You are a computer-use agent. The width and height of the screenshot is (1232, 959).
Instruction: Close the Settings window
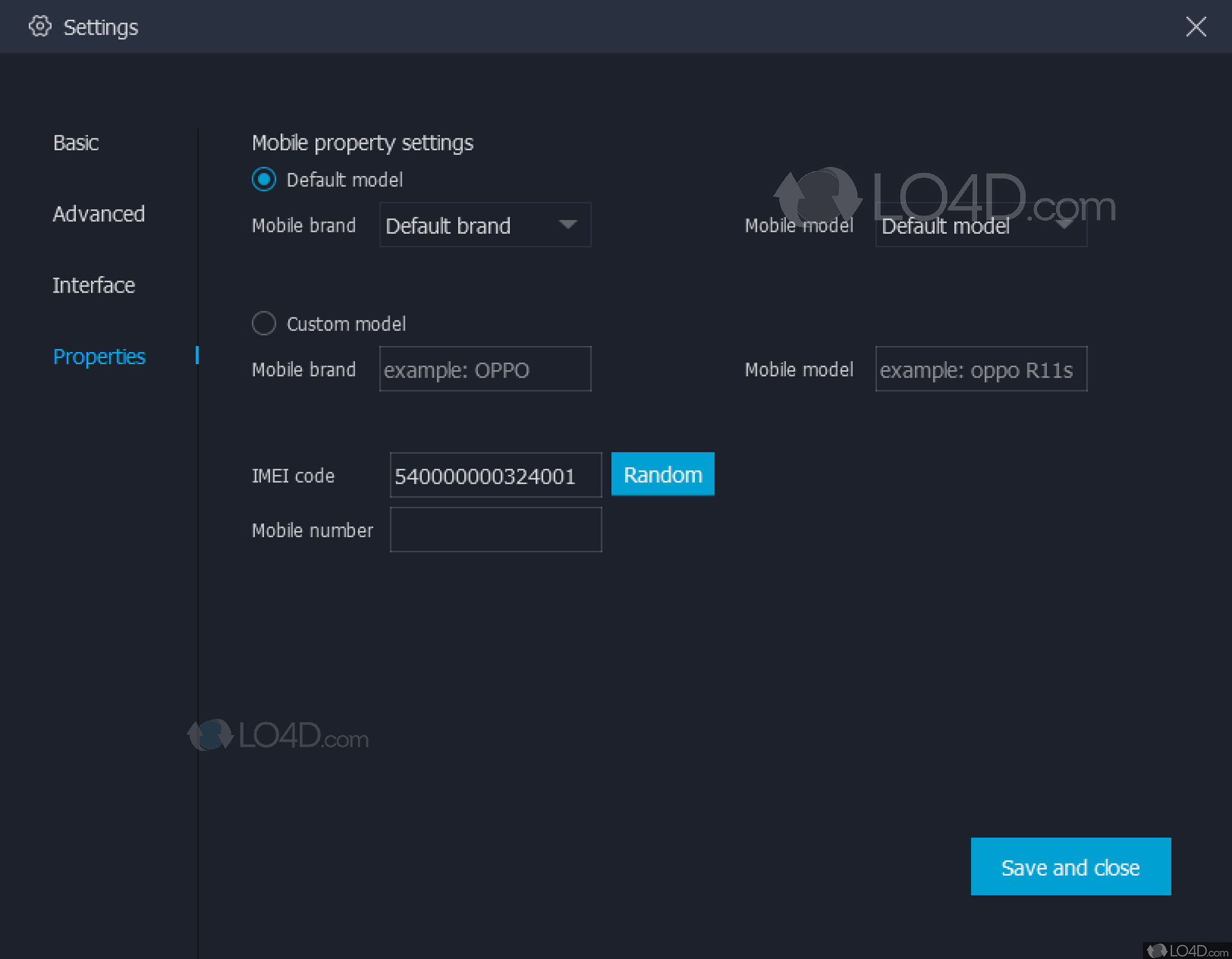pyautogui.click(x=1195, y=27)
